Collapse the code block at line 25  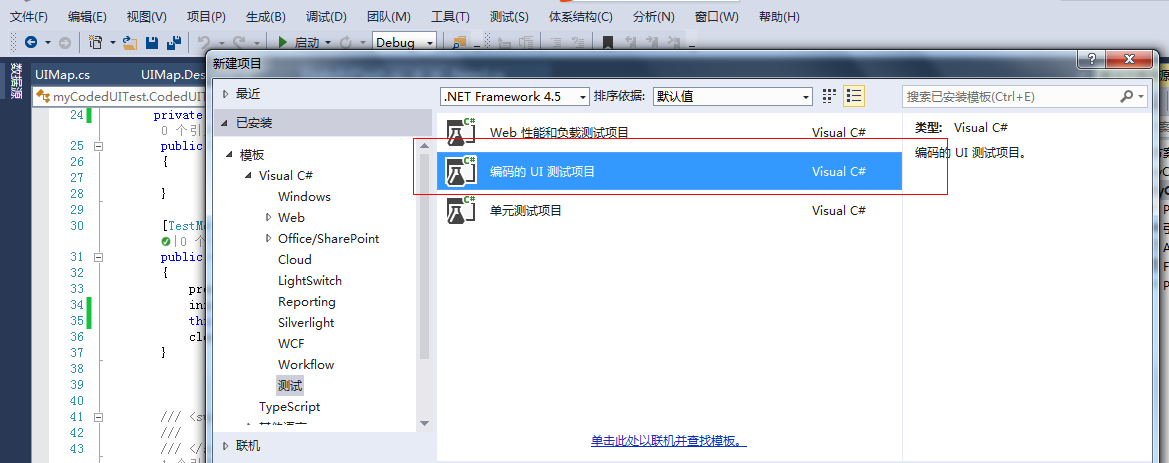coord(98,146)
